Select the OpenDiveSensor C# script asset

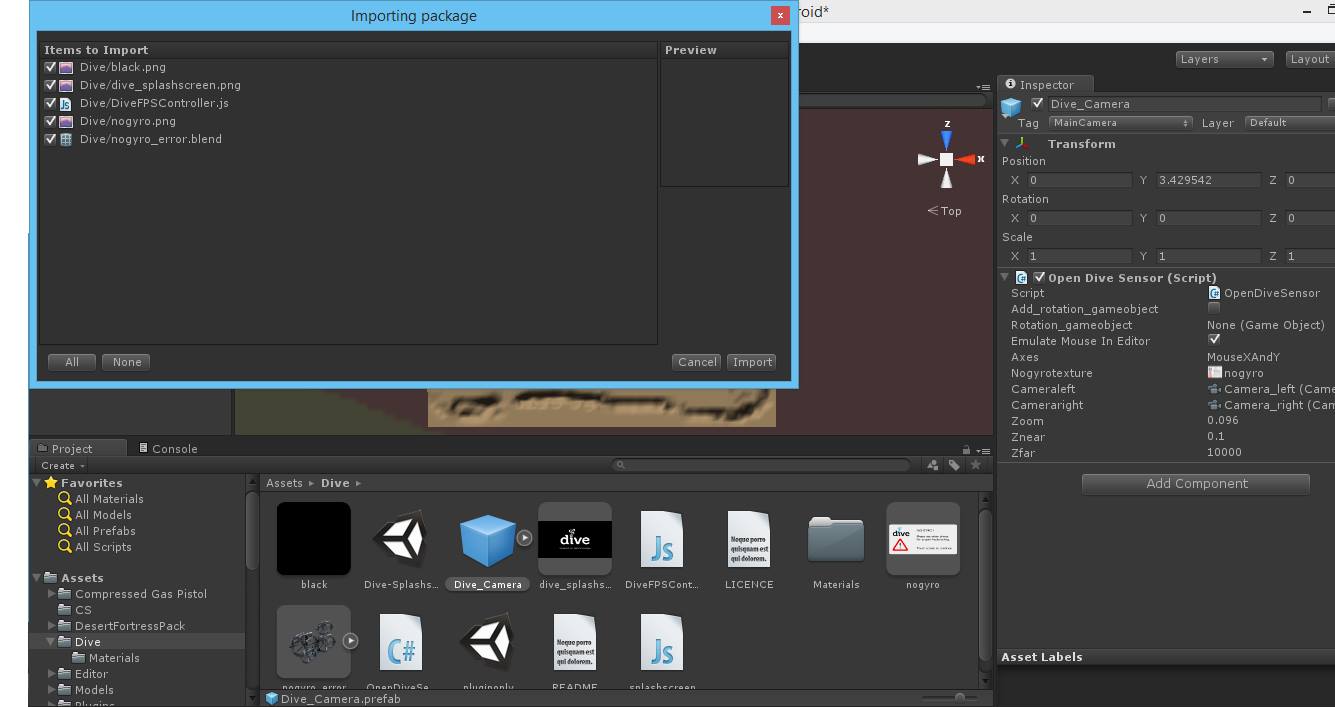(401, 641)
